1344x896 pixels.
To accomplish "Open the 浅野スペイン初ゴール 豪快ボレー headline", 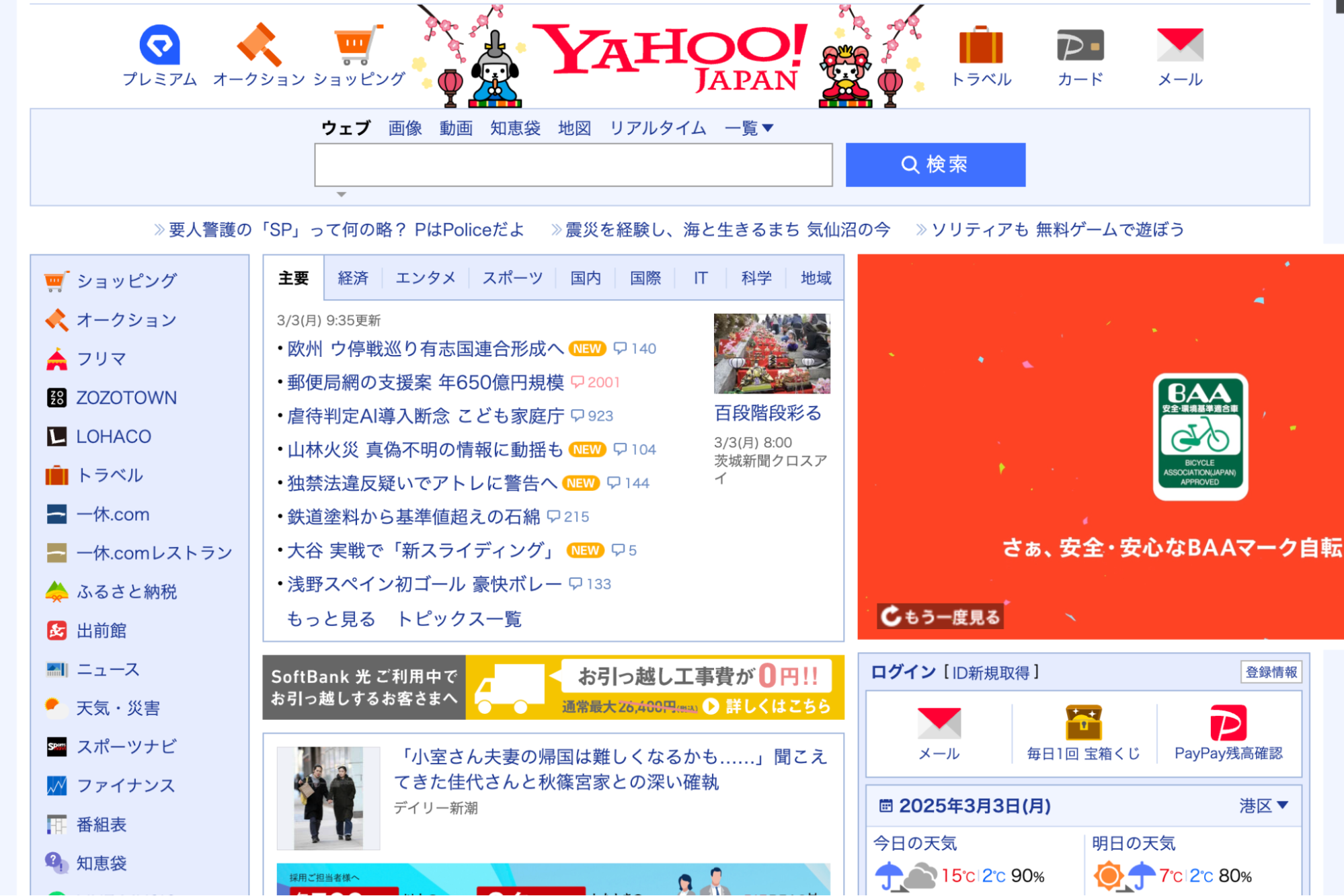I will [x=424, y=584].
